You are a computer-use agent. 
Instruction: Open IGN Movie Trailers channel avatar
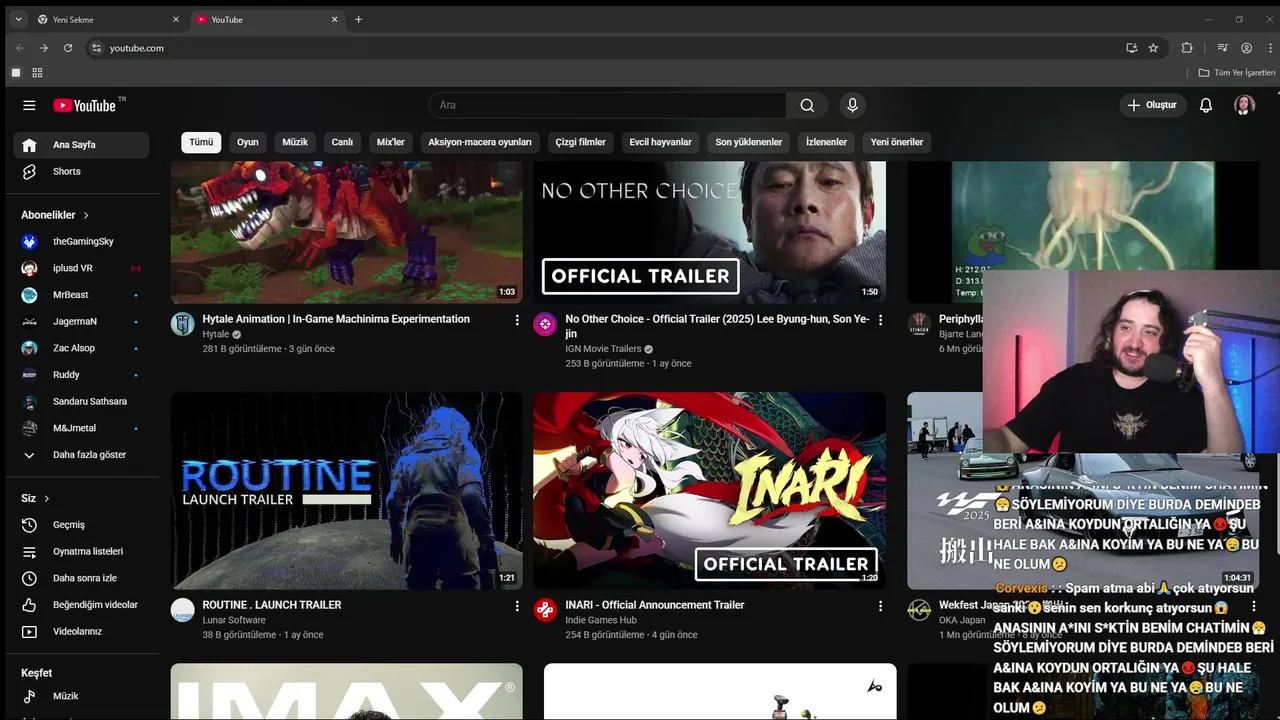[x=545, y=324]
